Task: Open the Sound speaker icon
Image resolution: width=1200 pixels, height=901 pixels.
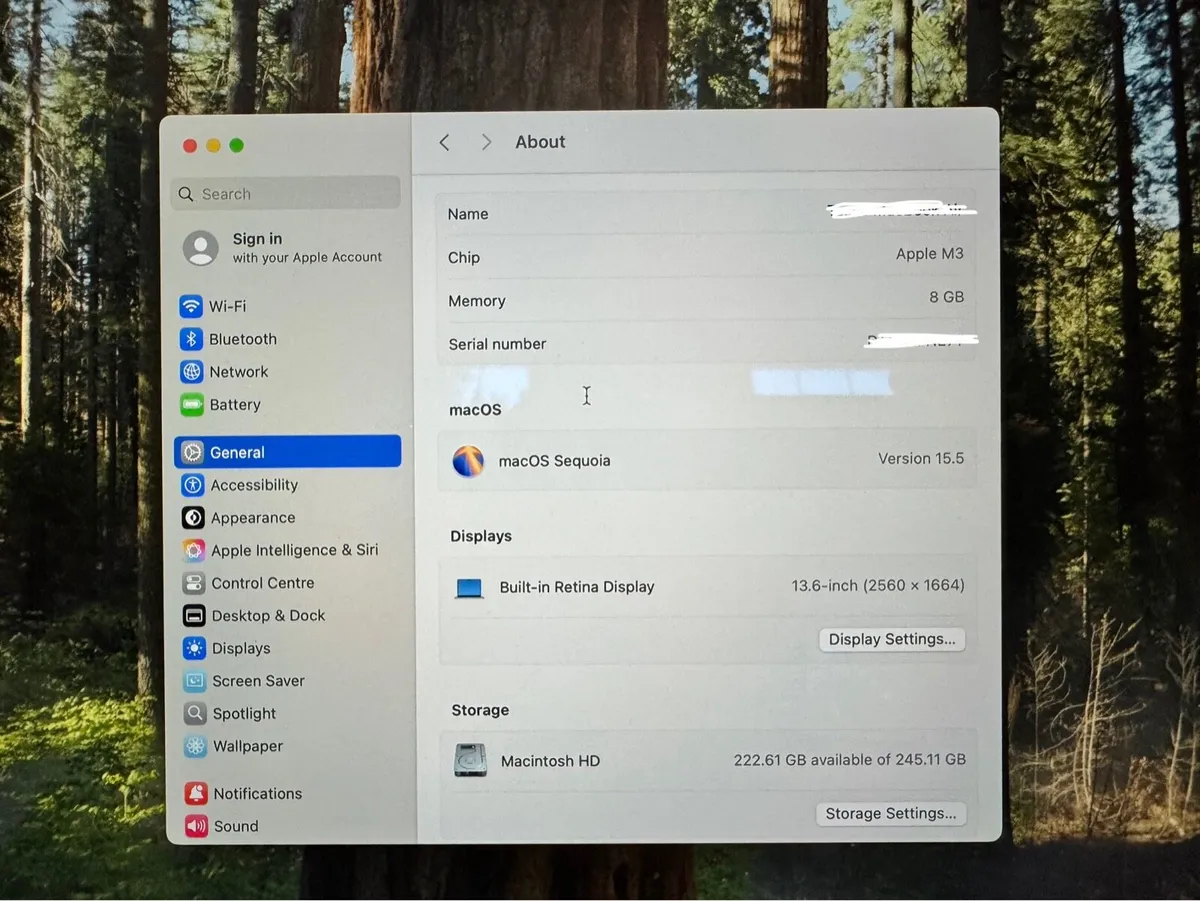Action: pyautogui.click(x=196, y=826)
